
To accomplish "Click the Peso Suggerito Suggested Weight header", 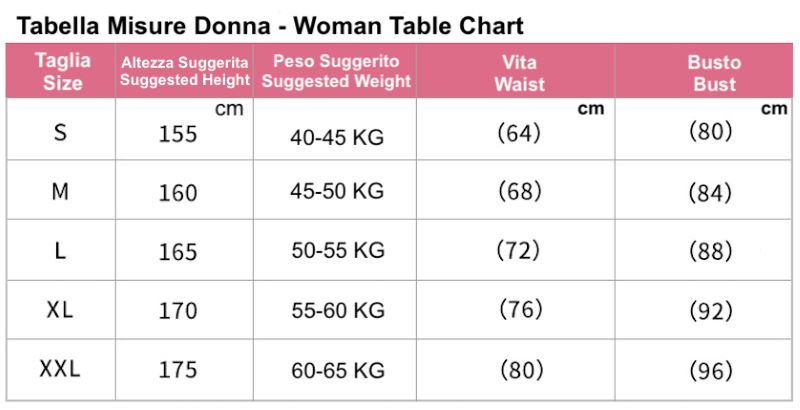I will pyautogui.click(x=335, y=72).
